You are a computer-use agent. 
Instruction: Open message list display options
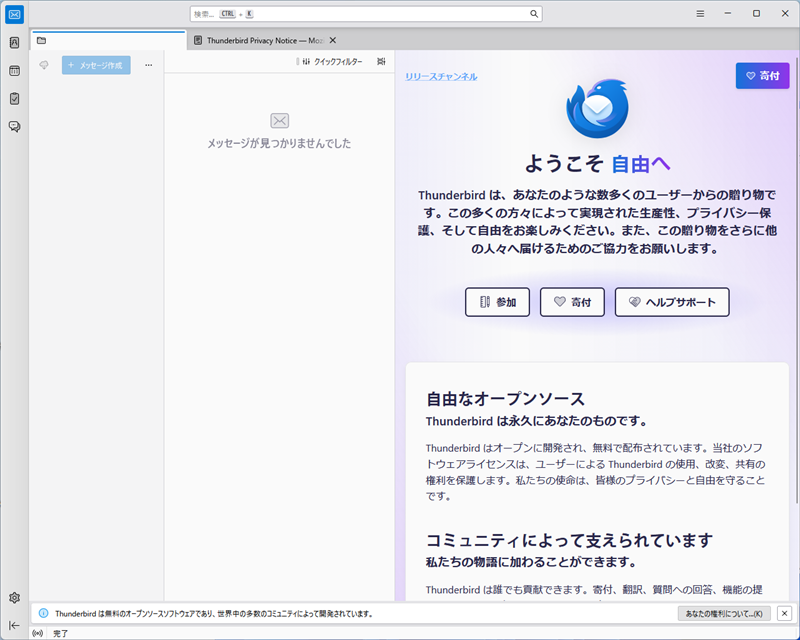coord(381,62)
